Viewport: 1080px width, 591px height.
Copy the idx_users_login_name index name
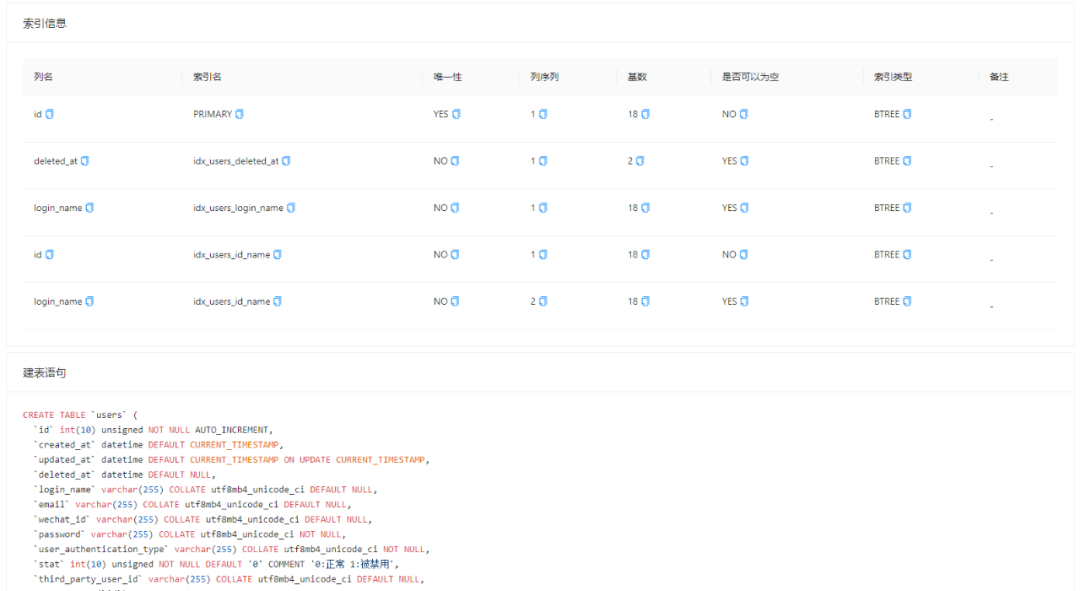[x=291, y=208]
